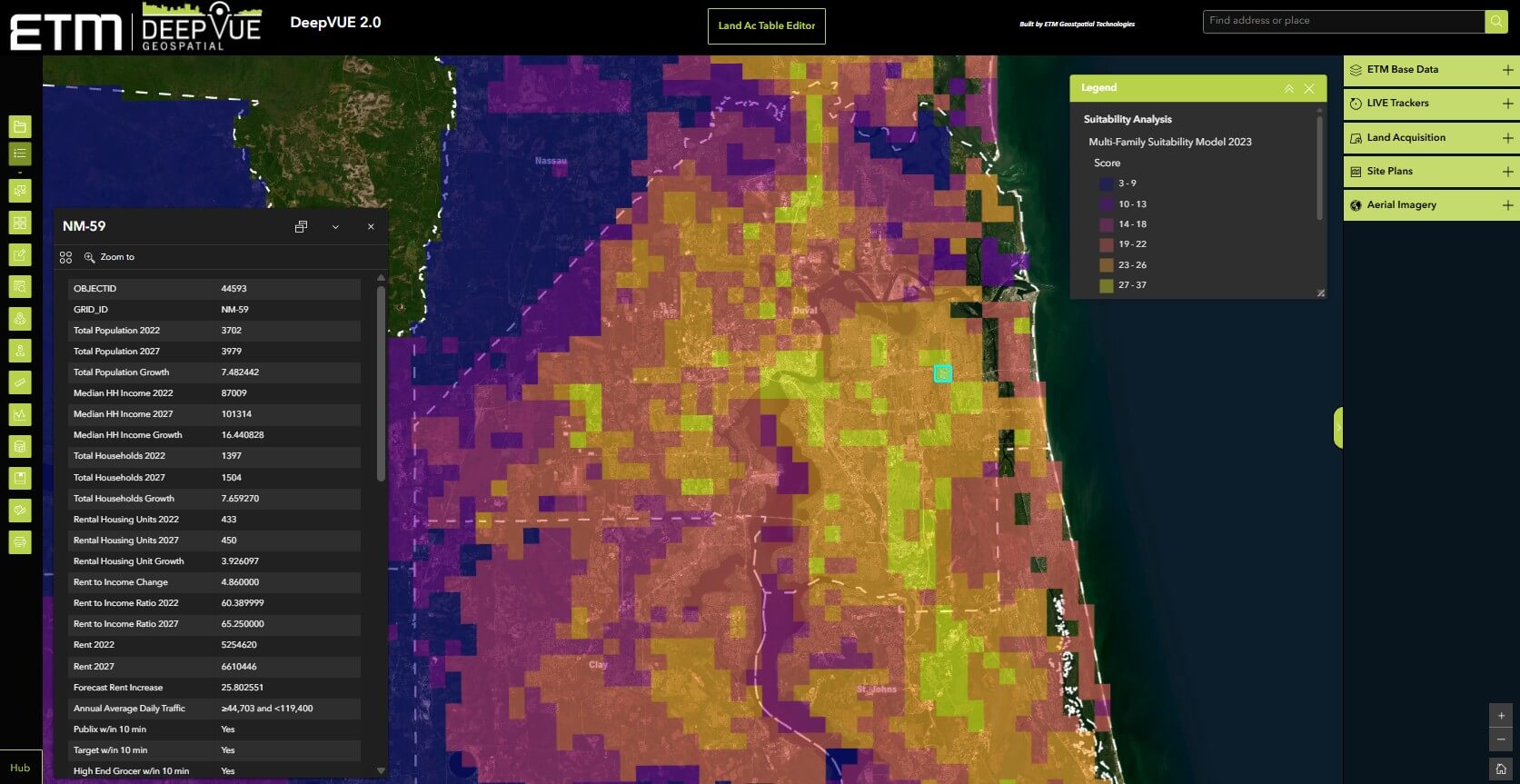Collapse the Legend panel with double chevron

click(x=1288, y=88)
